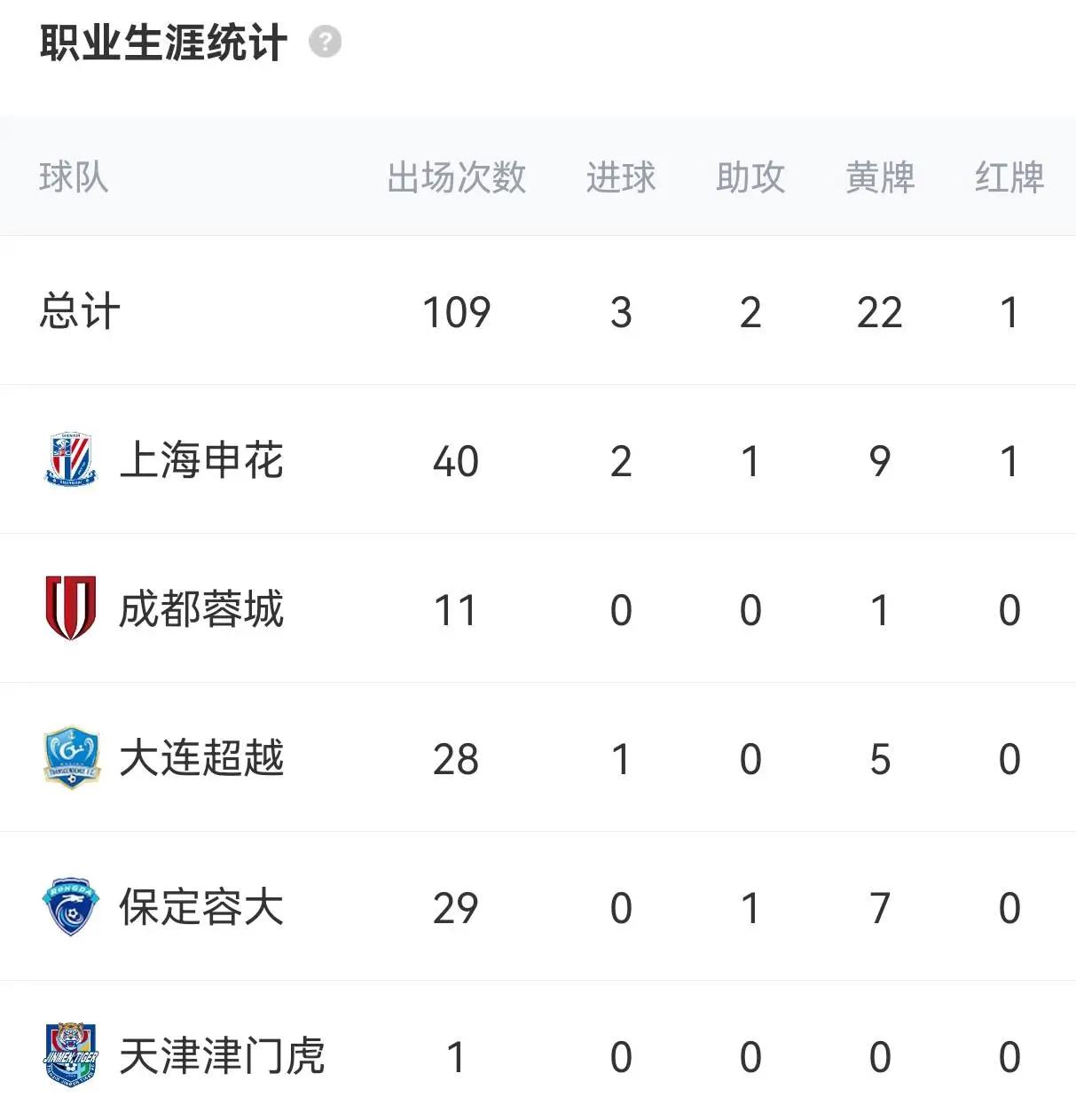
Task: Click the Dalian Chaoyue team badge
Action: tap(70, 757)
